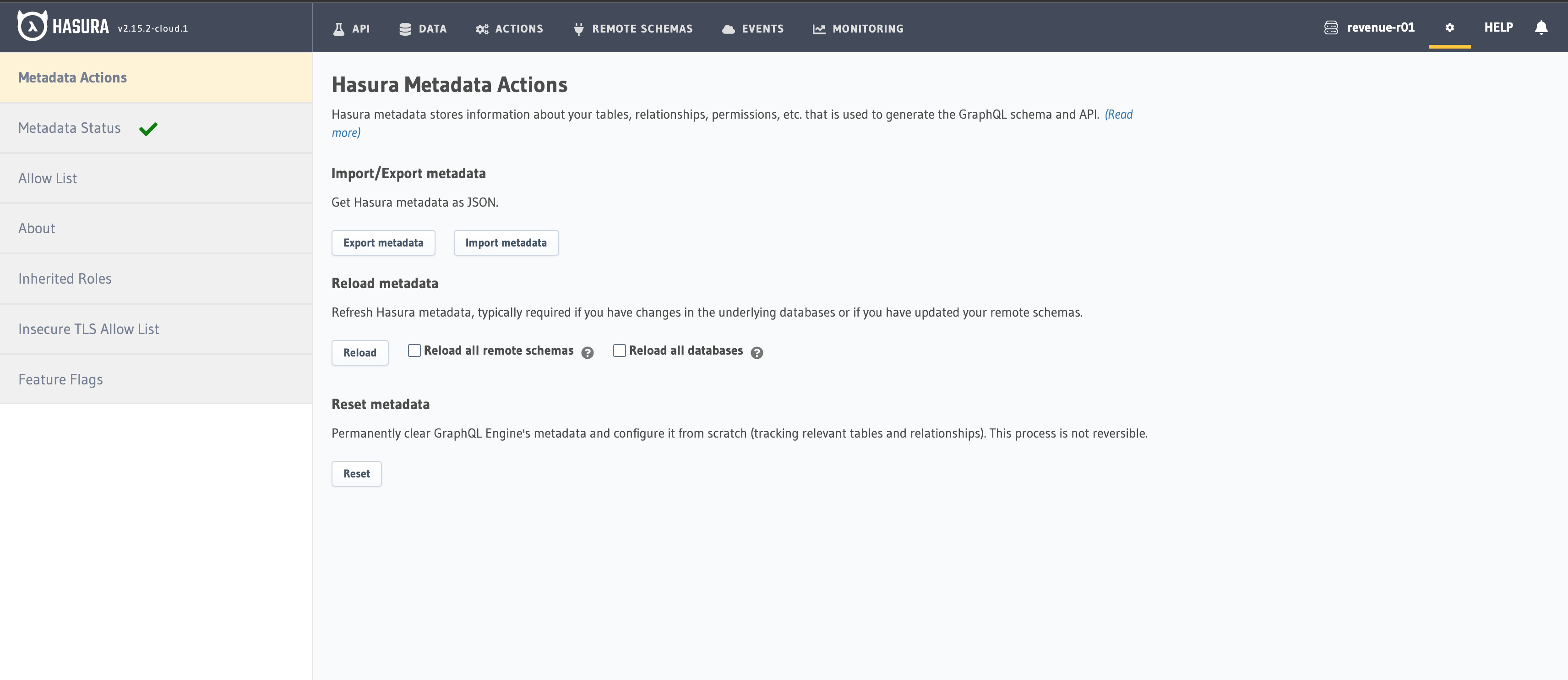
Task: Open Inherited Roles in sidebar
Action: (157, 279)
